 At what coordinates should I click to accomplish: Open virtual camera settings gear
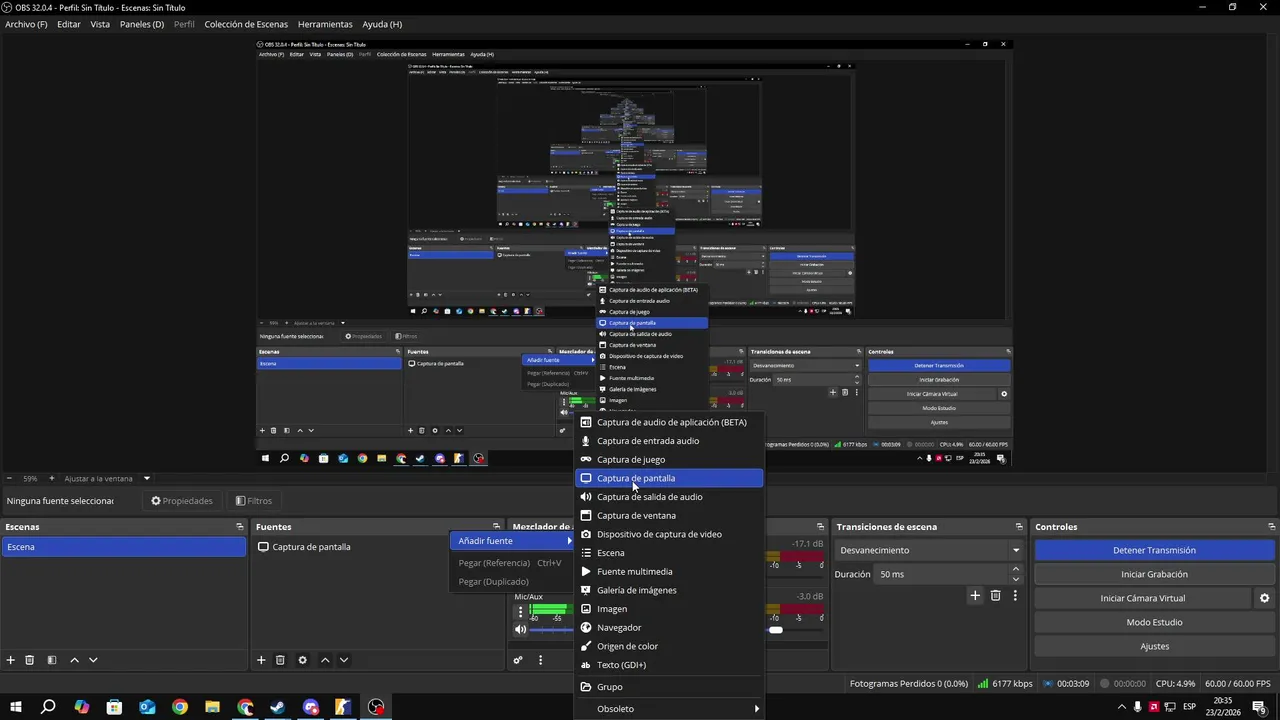1264,598
